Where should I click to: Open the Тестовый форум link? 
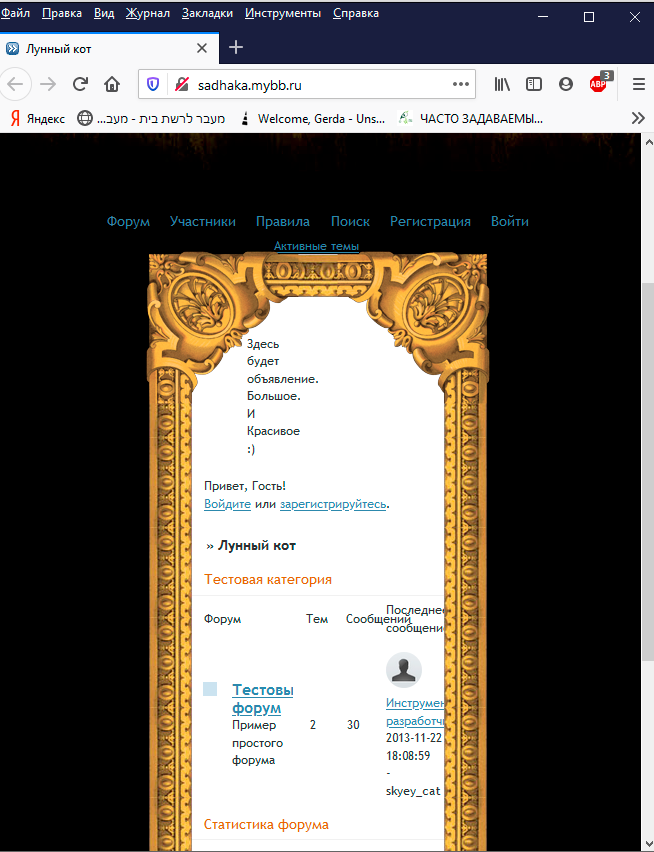tap(263, 699)
